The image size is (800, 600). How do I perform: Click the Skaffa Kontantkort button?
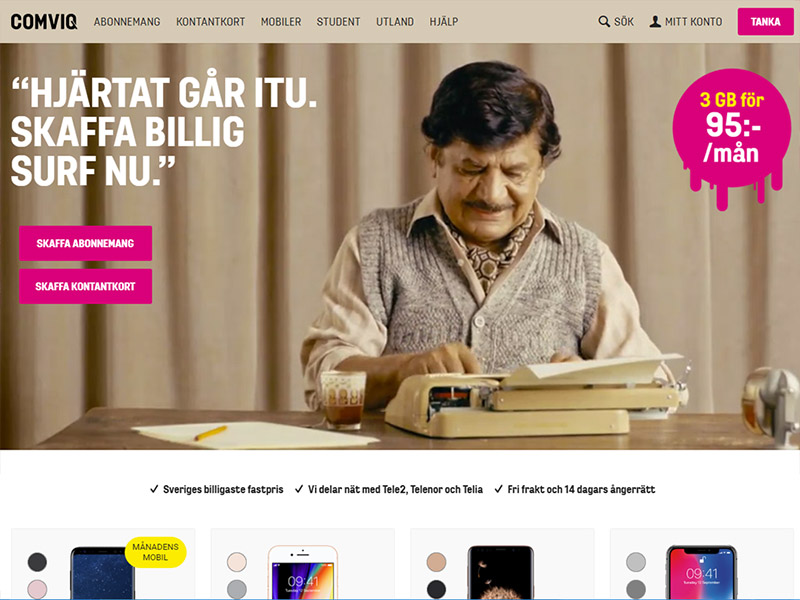[x=85, y=286]
